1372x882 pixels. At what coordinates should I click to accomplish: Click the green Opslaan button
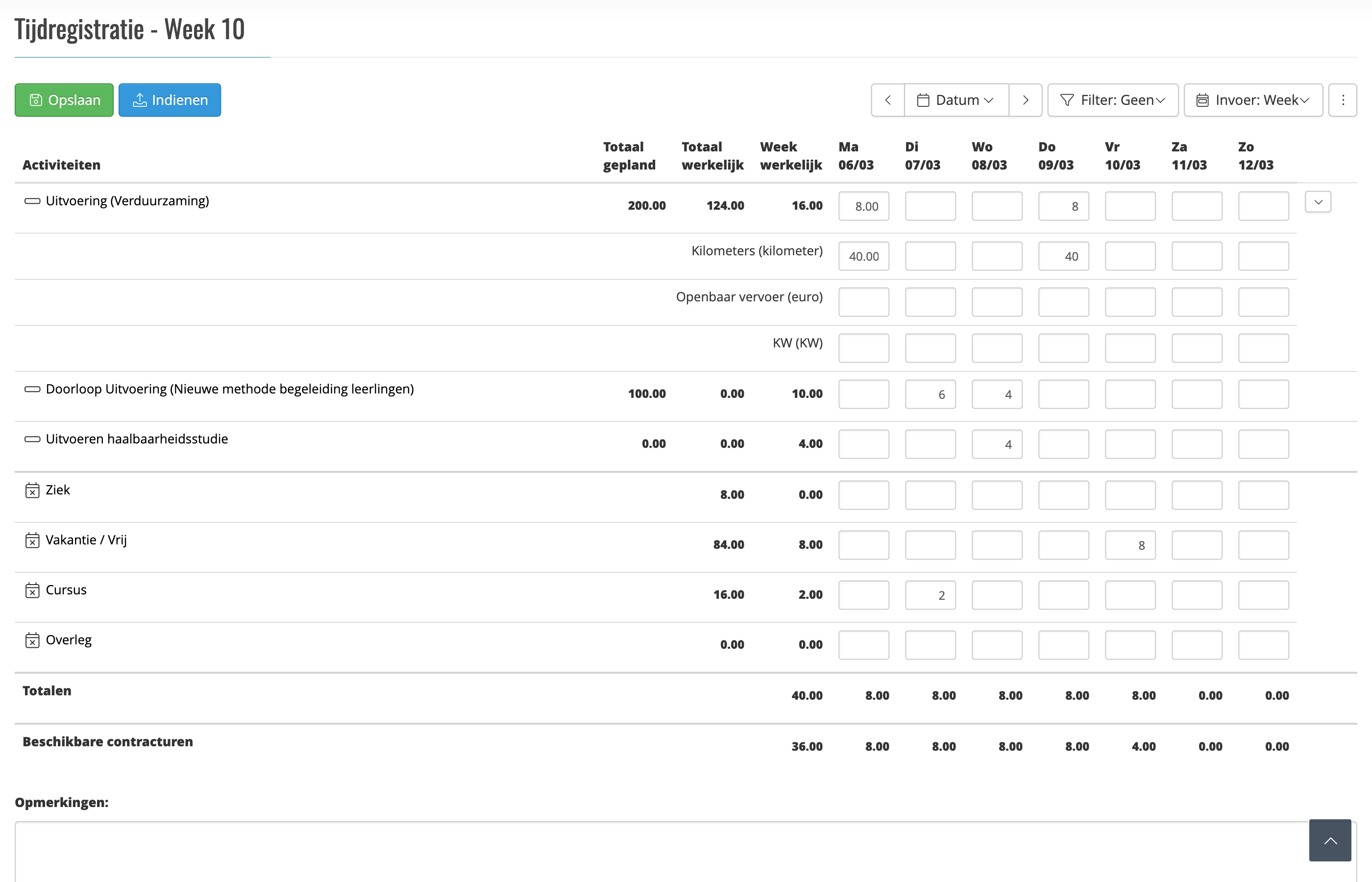(x=64, y=100)
